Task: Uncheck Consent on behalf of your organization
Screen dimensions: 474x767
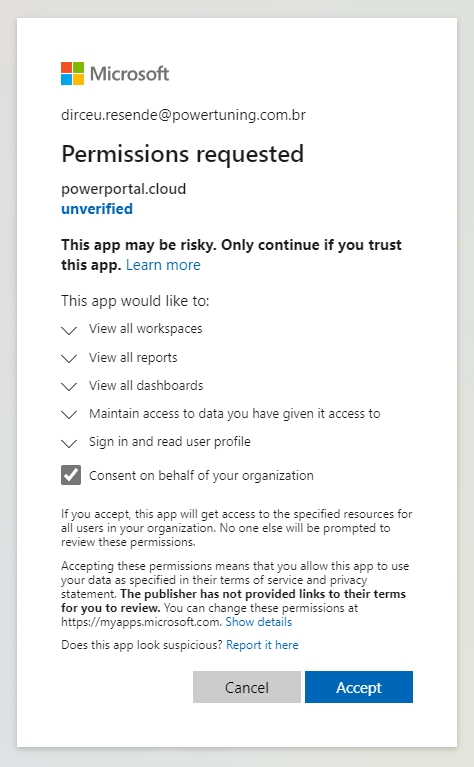Action: click(x=71, y=475)
